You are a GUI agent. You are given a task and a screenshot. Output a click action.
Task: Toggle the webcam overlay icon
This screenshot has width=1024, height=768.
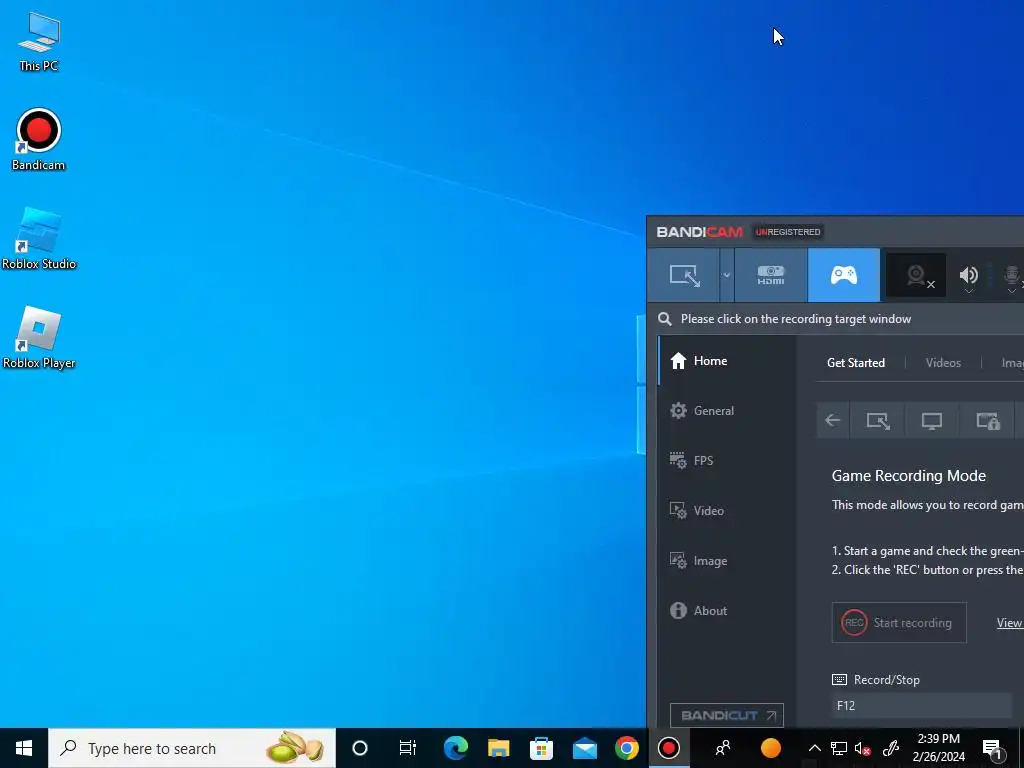pos(916,276)
